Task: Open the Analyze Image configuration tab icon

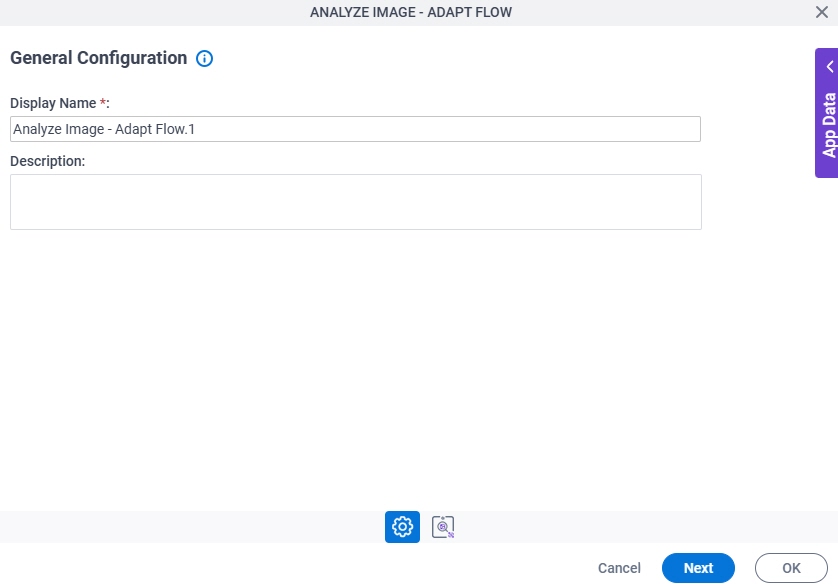Action: tap(443, 527)
